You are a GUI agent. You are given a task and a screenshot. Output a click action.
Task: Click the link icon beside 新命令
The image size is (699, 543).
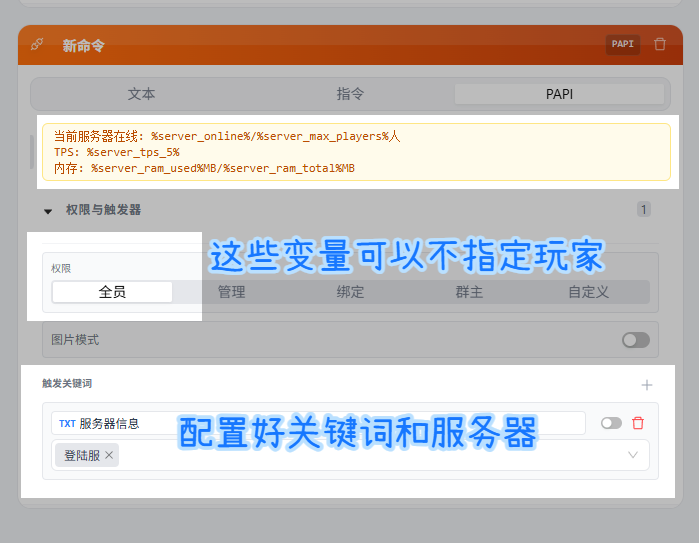pyautogui.click(x=37, y=44)
